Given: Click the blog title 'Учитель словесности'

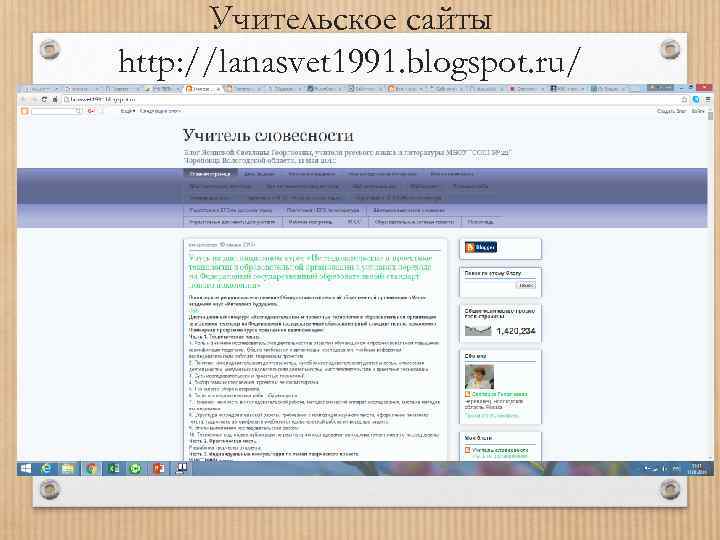Looking at the screenshot, I should [x=268, y=135].
